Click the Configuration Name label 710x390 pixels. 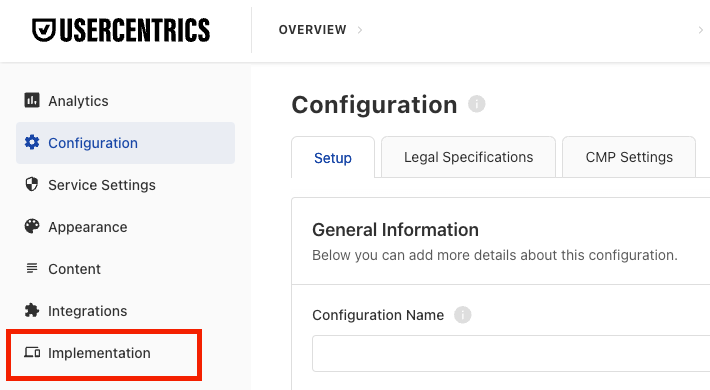click(x=378, y=315)
